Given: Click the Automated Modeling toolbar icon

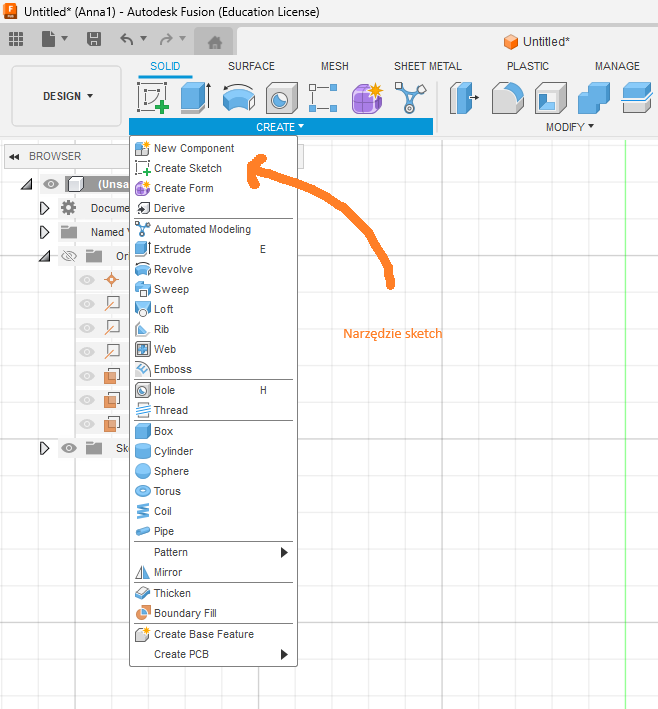Looking at the screenshot, I should click(x=410, y=97).
